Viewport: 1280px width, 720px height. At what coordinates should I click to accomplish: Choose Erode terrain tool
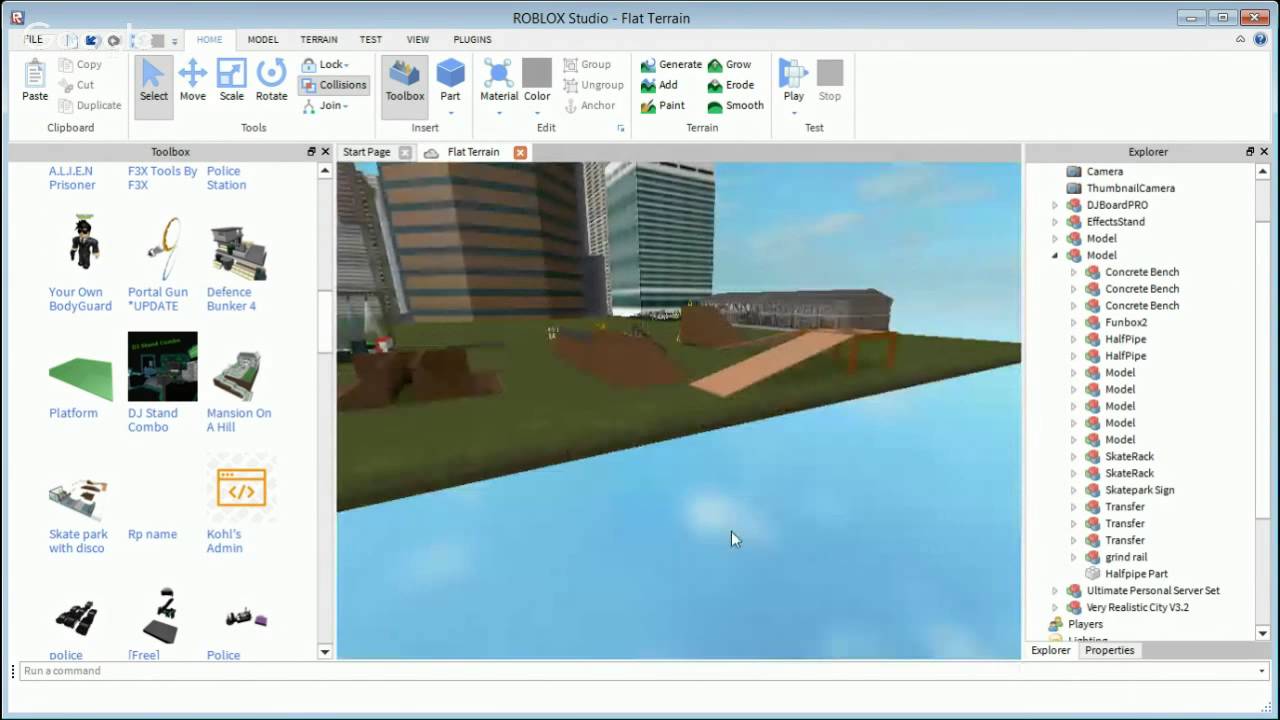[x=731, y=85]
